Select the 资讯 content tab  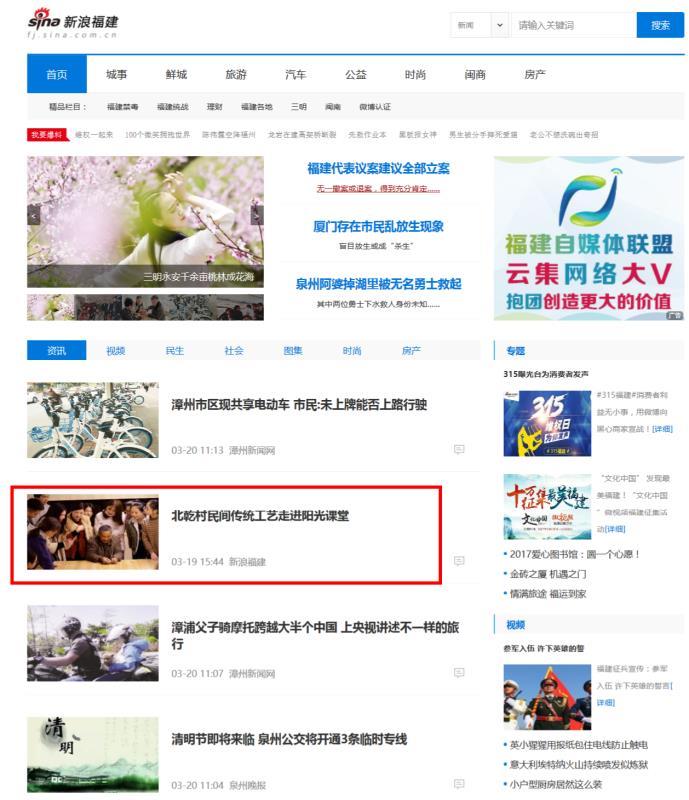[57, 351]
